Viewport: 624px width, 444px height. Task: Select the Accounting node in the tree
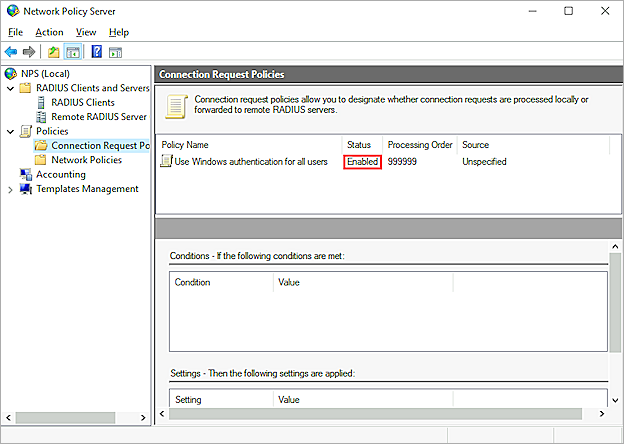pyautogui.click(x=60, y=174)
